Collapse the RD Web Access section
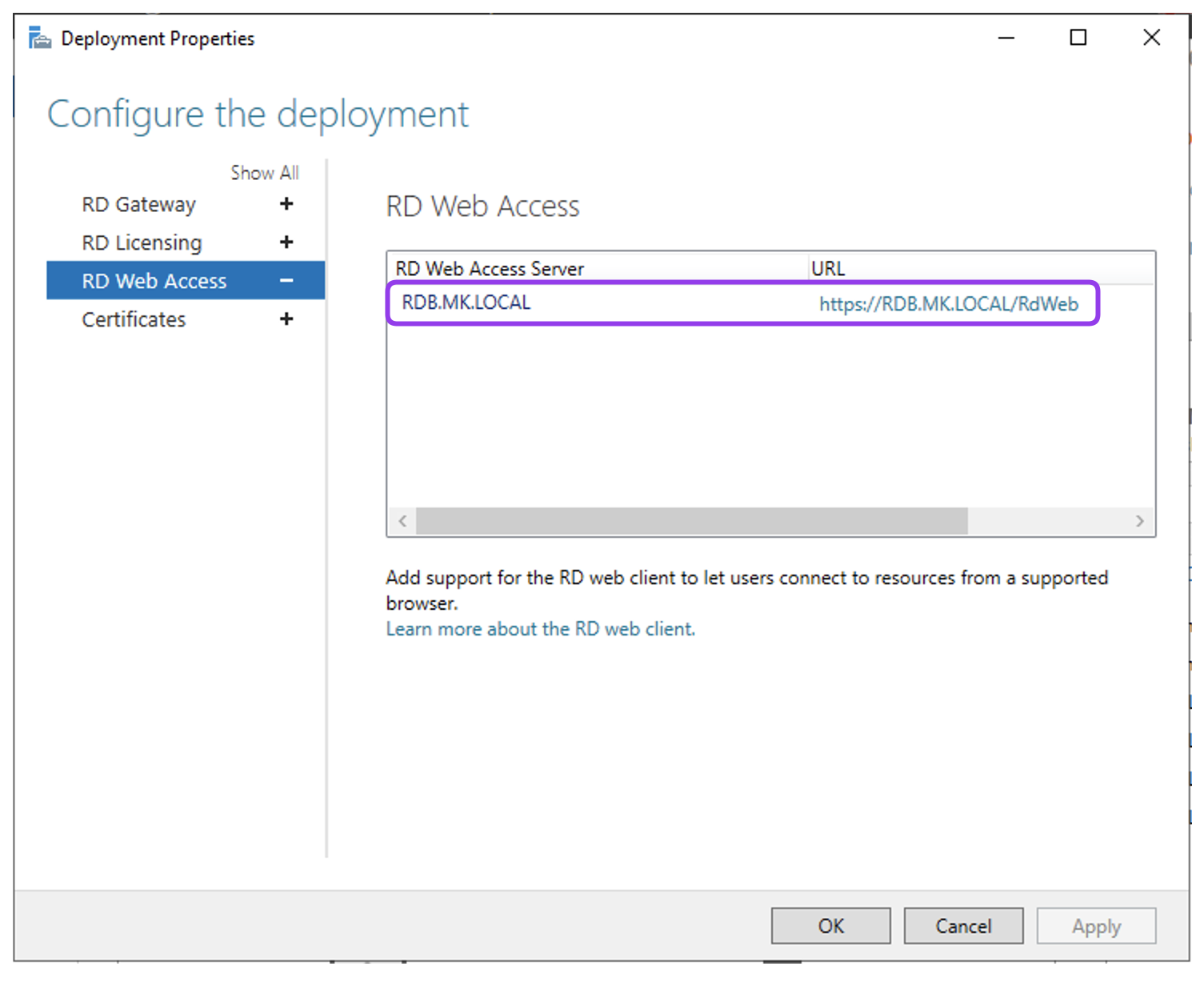 pyautogui.click(x=286, y=280)
